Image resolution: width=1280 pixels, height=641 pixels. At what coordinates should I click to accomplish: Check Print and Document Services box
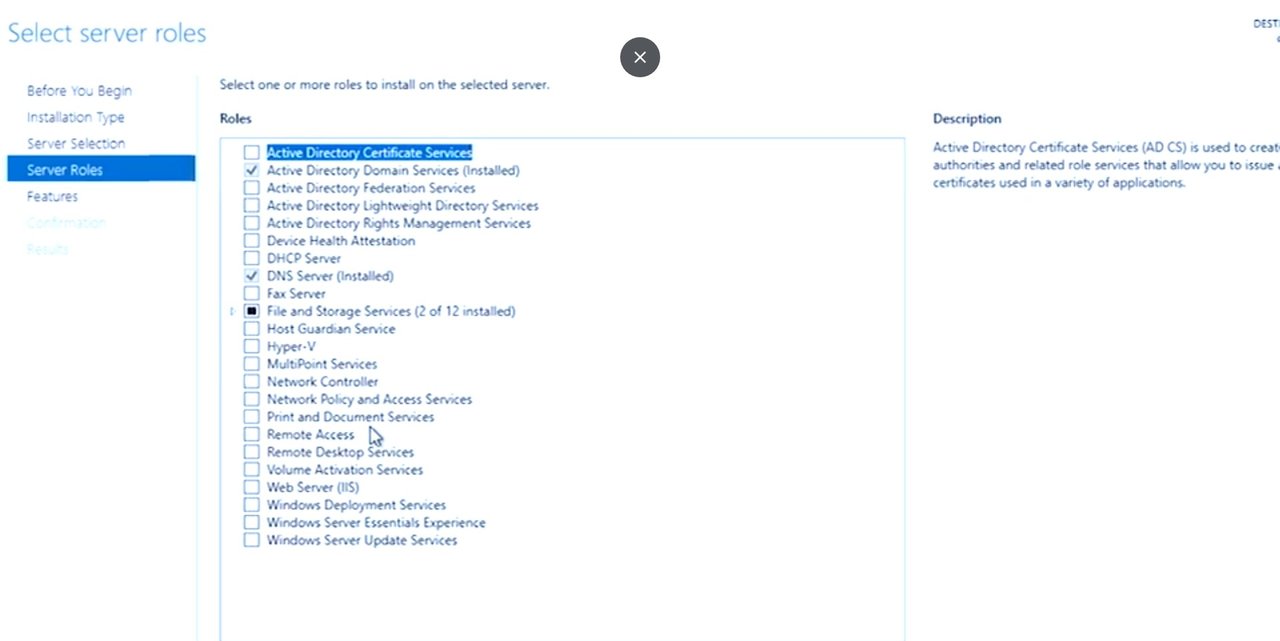pyautogui.click(x=251, y=417)
